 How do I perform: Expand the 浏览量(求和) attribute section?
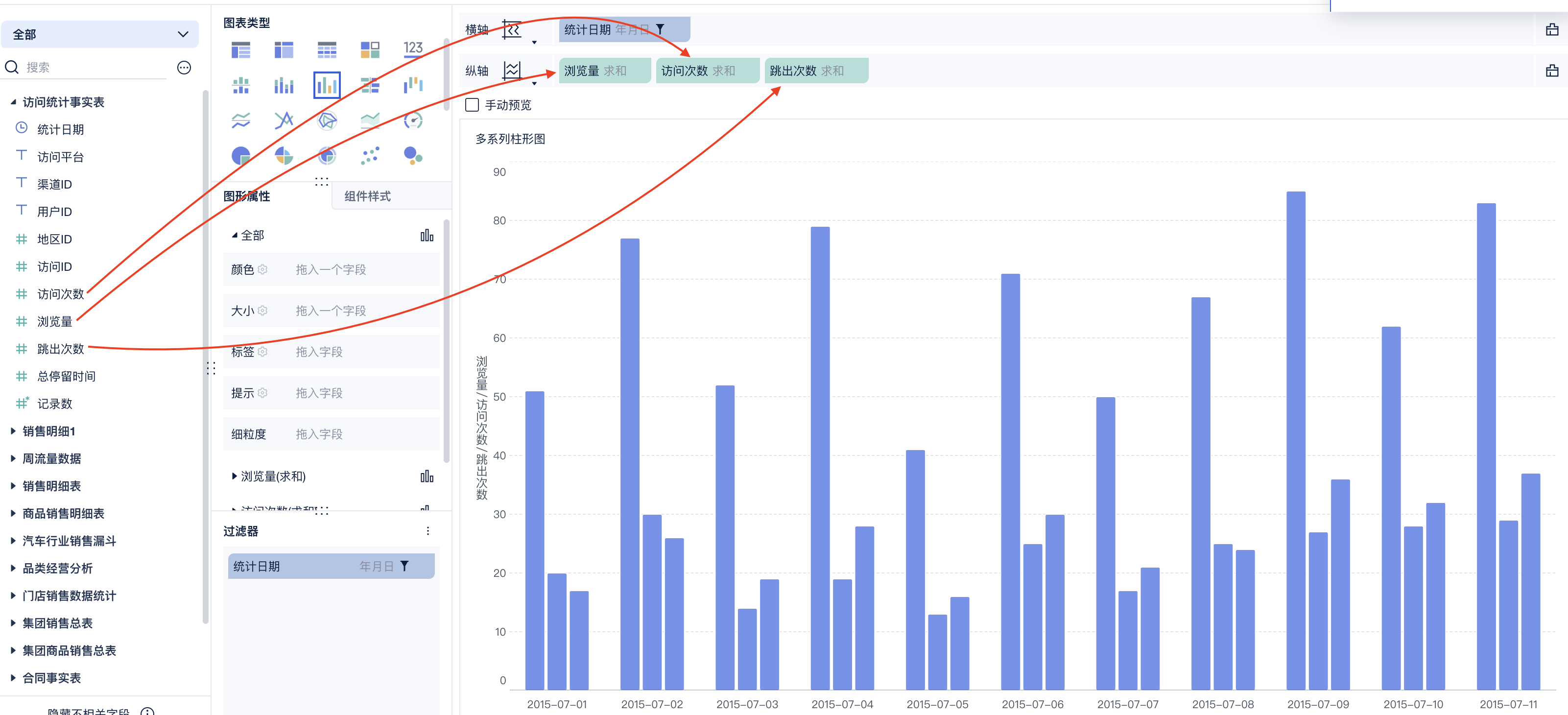point(235,477)
